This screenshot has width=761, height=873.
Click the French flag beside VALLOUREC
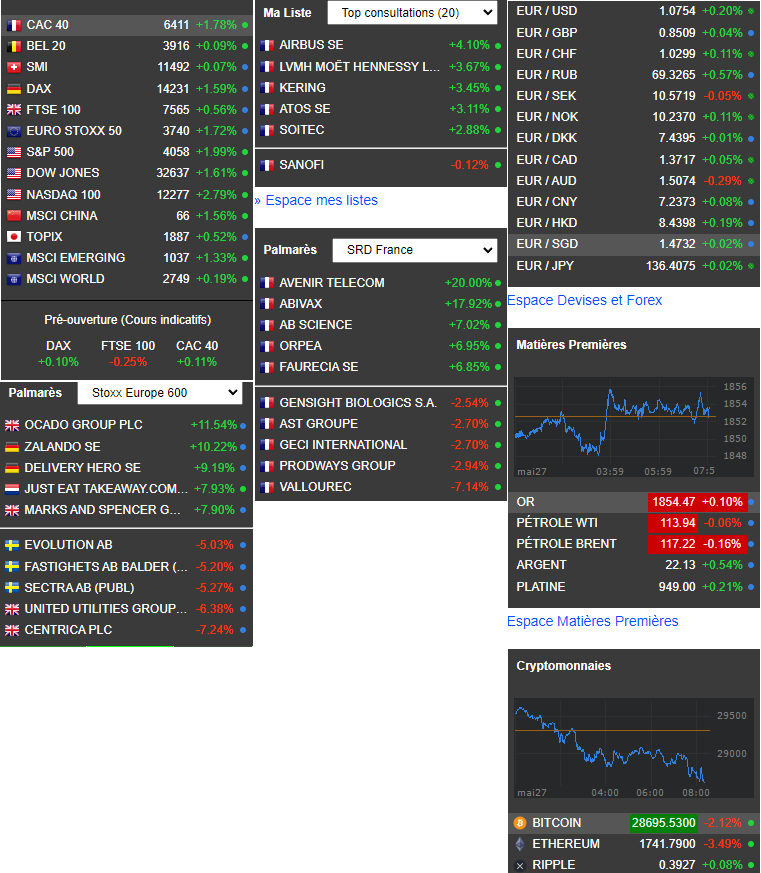click(x=267, y=487)
